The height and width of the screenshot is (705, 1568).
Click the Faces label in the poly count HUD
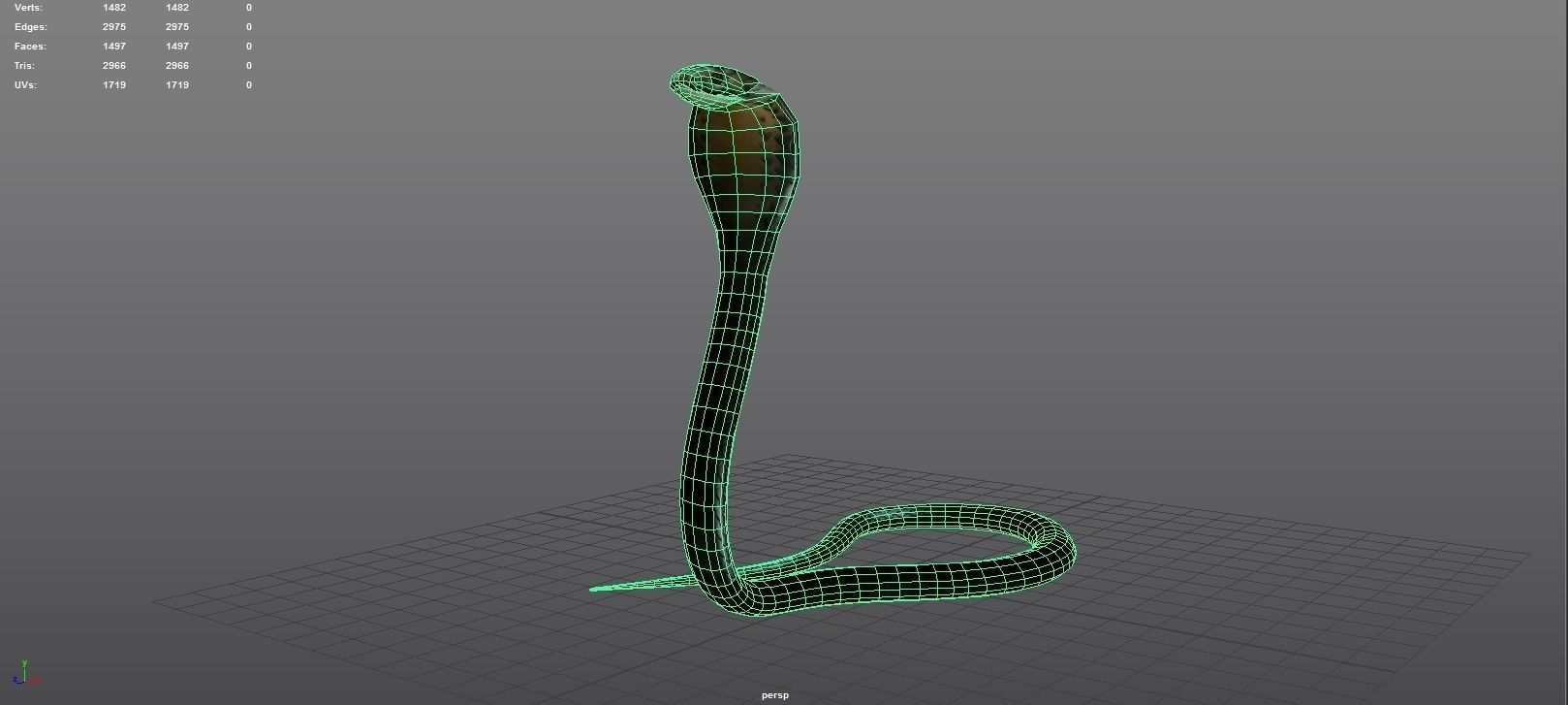pos(30,47)
